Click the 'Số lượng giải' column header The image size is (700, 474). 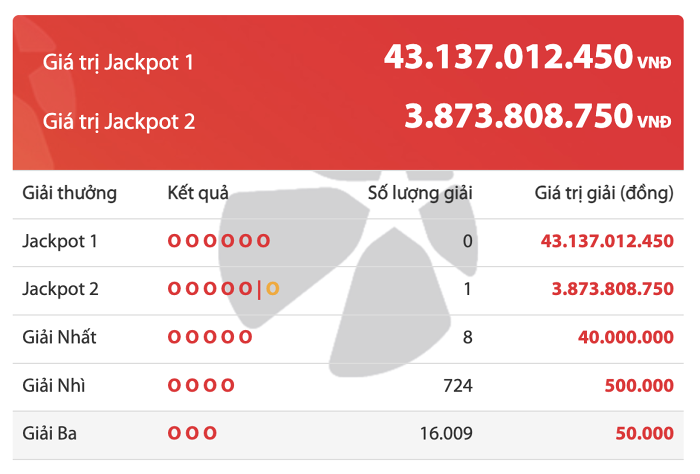point(420,193)
